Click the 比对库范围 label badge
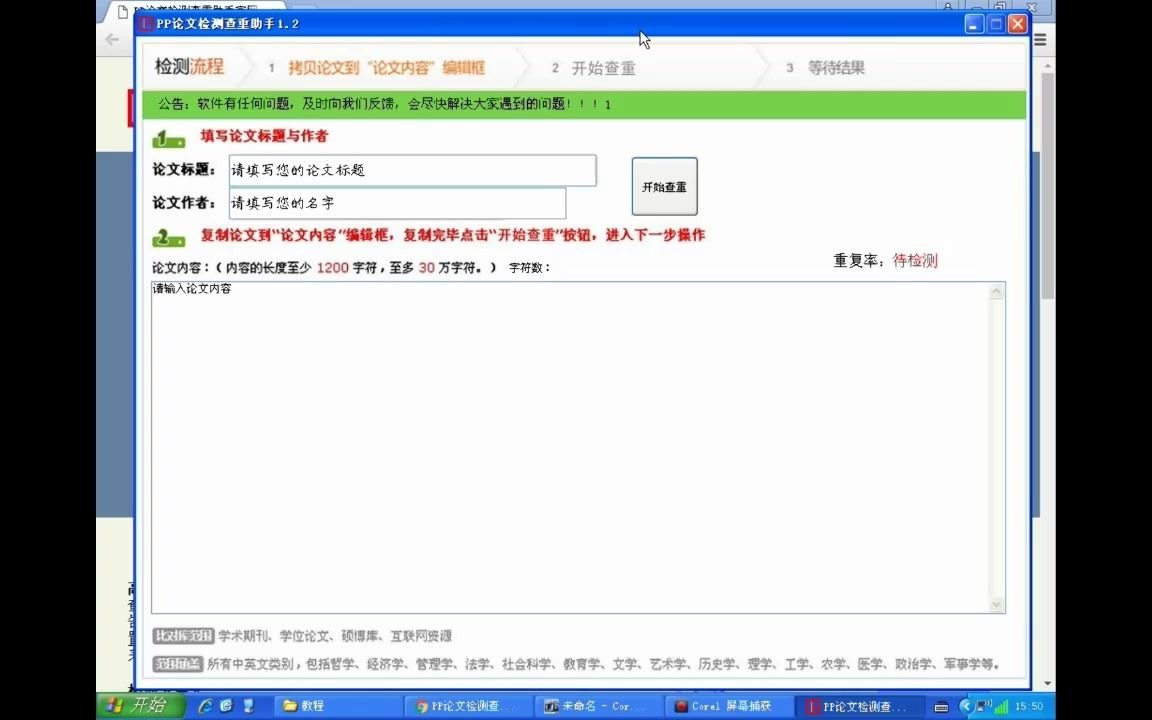The width and height of the screenshot is (1152, 720). click(x=183, y=636)
